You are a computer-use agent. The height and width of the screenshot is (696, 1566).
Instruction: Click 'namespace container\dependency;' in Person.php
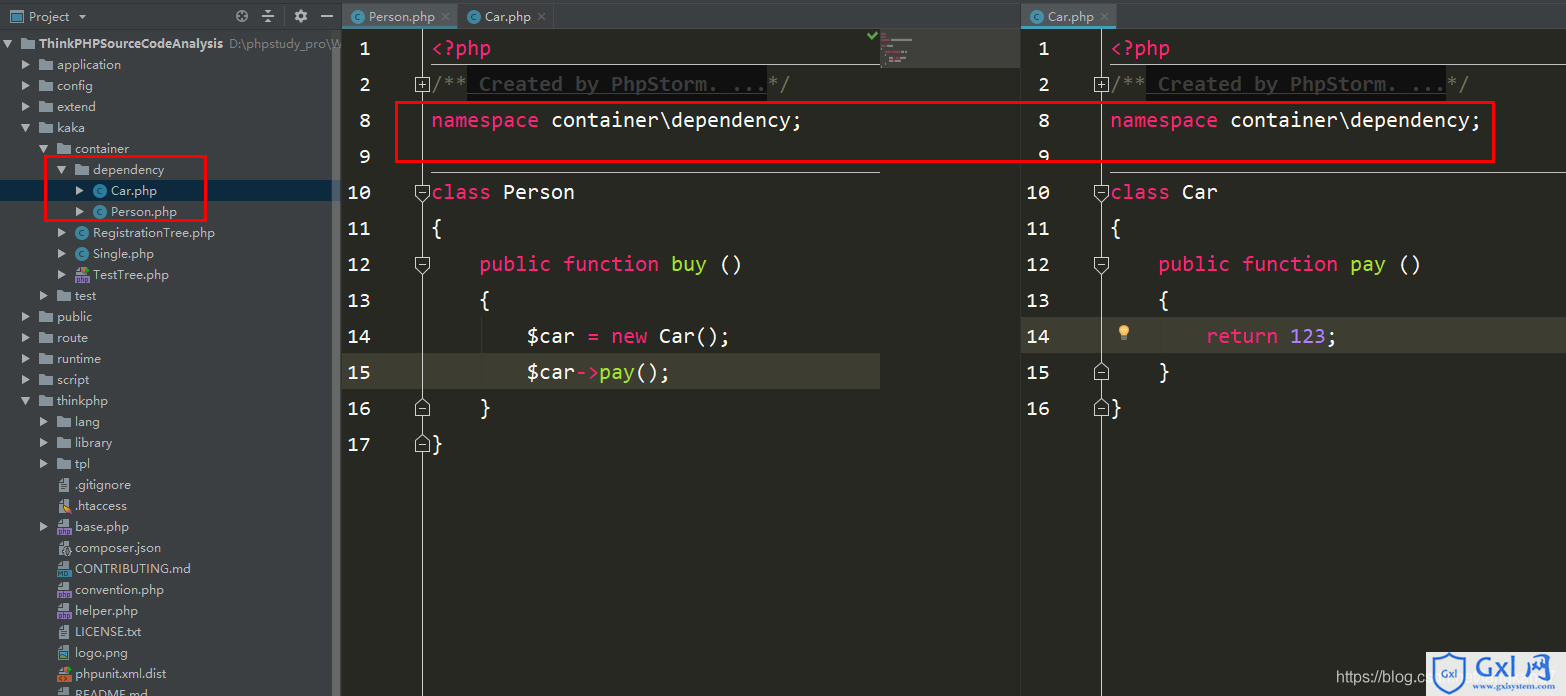point(616,121)
